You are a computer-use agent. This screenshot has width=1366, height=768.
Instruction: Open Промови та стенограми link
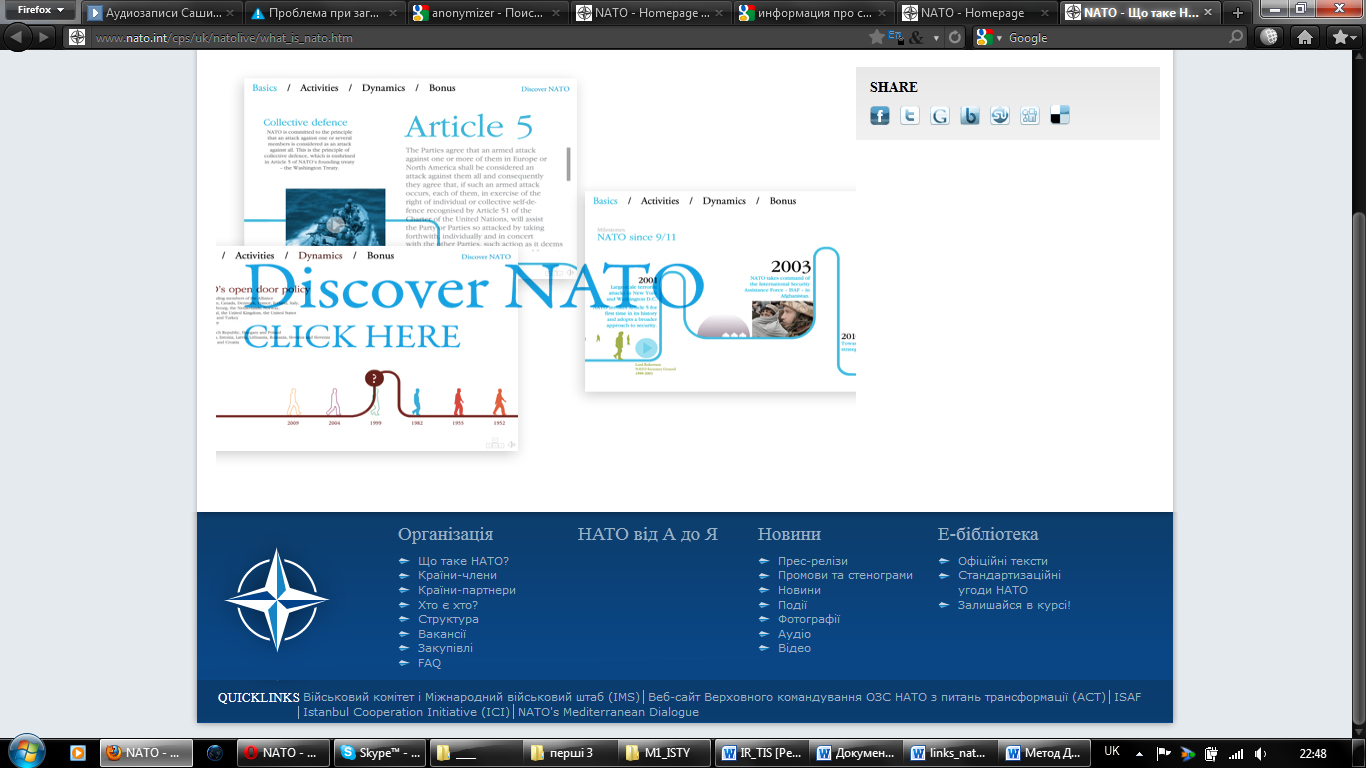[x=845, y=575]
